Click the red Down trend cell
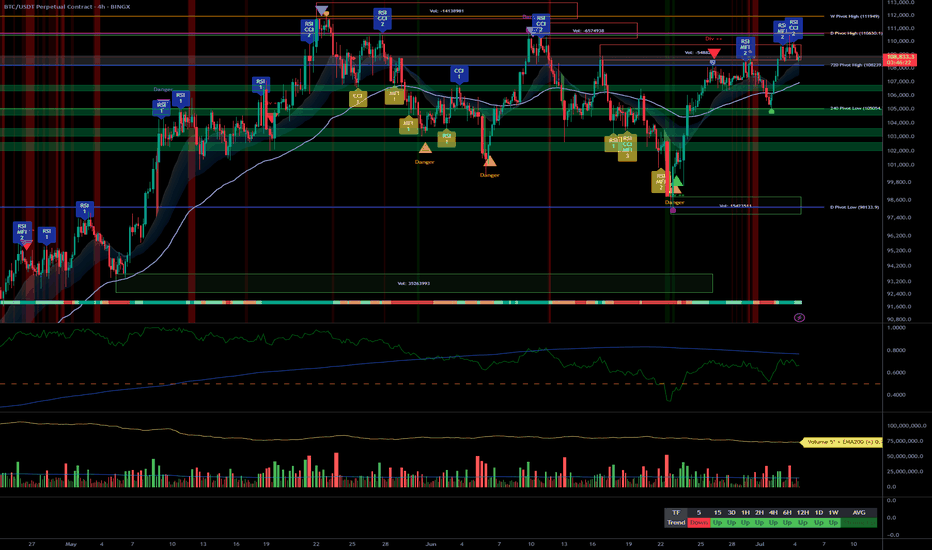The image size is (932, 550). click(699, 523)
